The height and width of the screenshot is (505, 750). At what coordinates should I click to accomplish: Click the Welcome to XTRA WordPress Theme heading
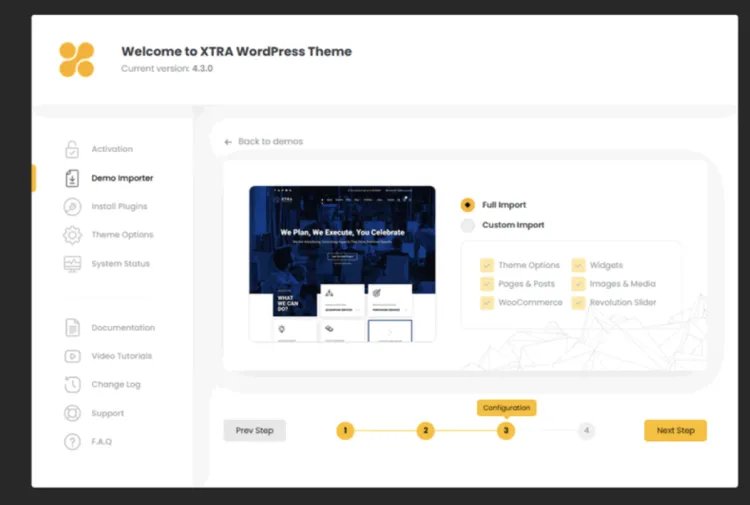pos(236,51)
